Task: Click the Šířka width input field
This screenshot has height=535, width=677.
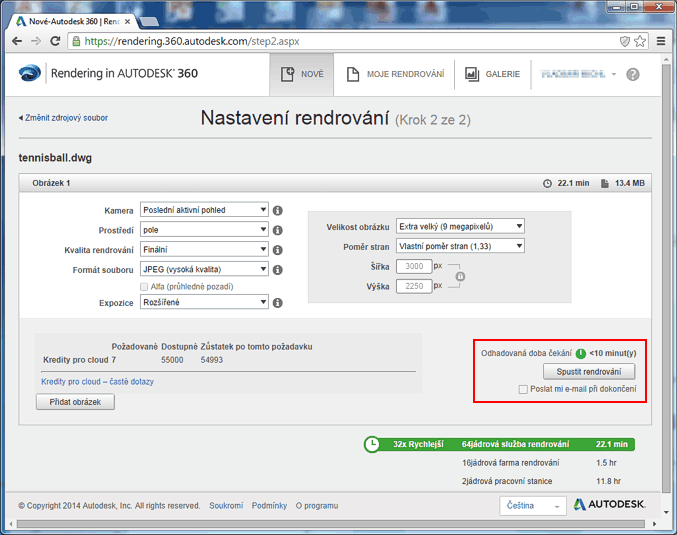Action: (x=414, y=266)
